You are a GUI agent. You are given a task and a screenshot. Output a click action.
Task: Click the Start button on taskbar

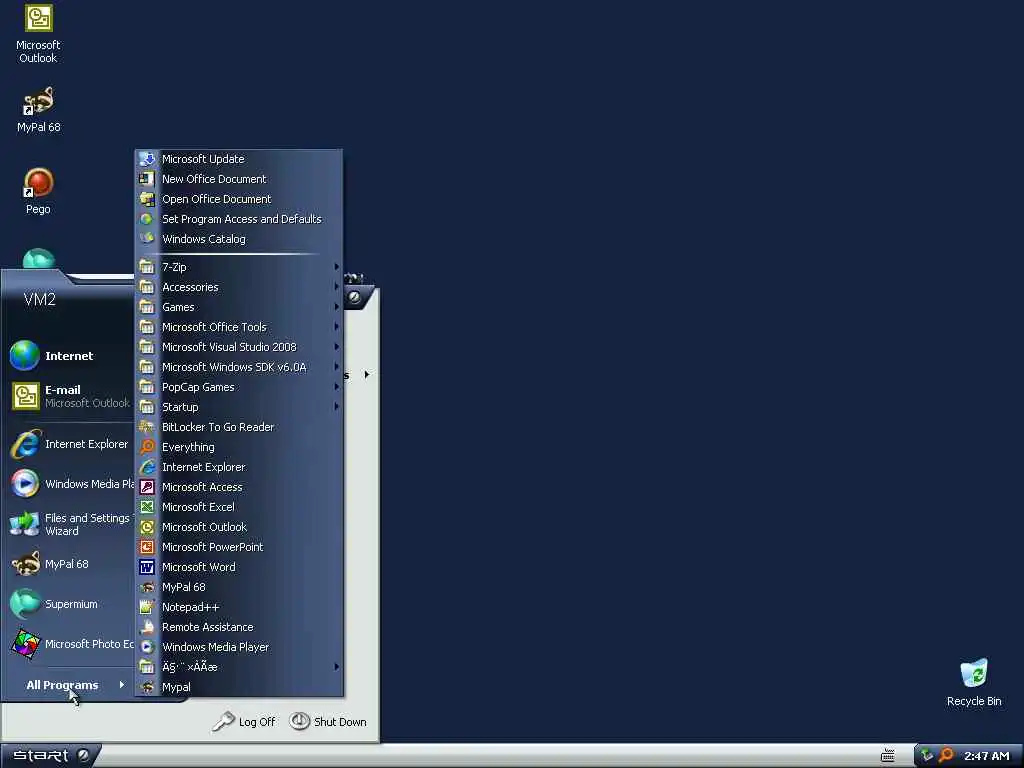point(50,756)
